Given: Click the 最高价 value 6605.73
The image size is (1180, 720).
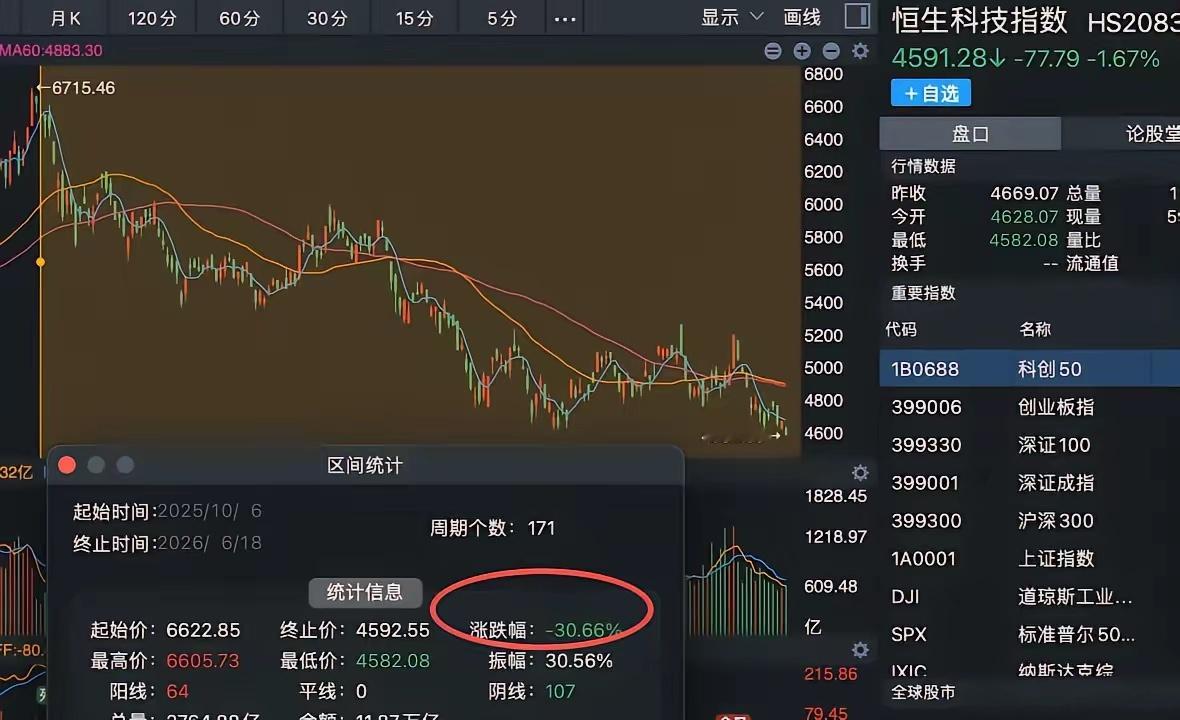Looking at the screenshot, I should [202, 661].
